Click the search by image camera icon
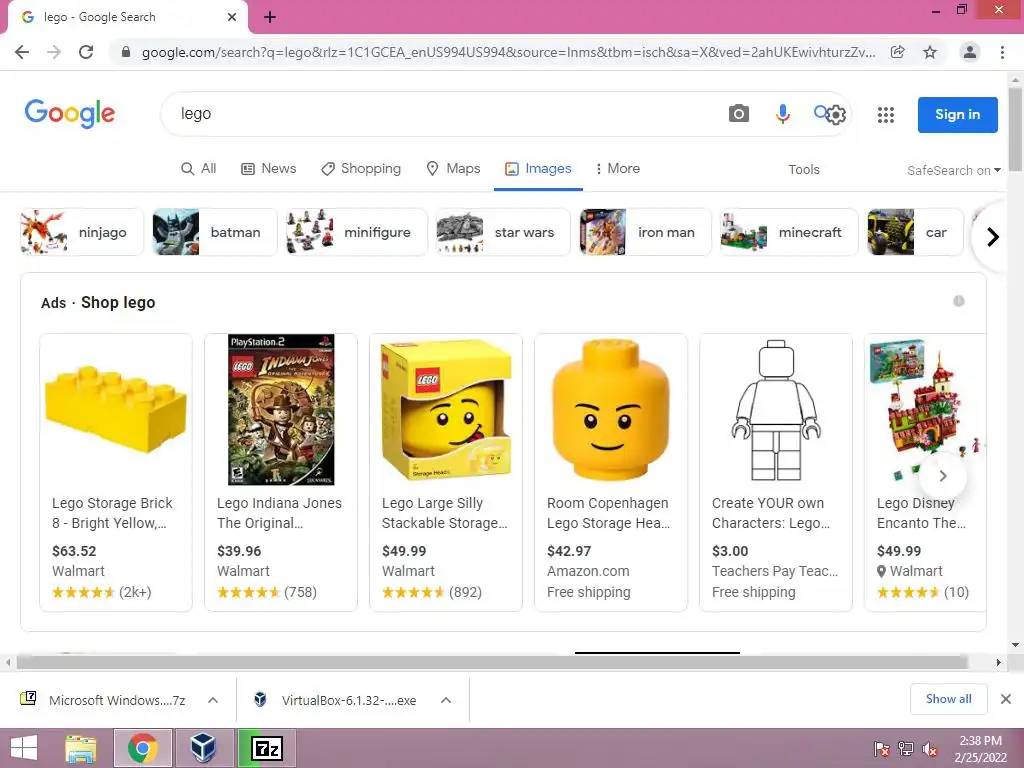 [x=739, y=114]
